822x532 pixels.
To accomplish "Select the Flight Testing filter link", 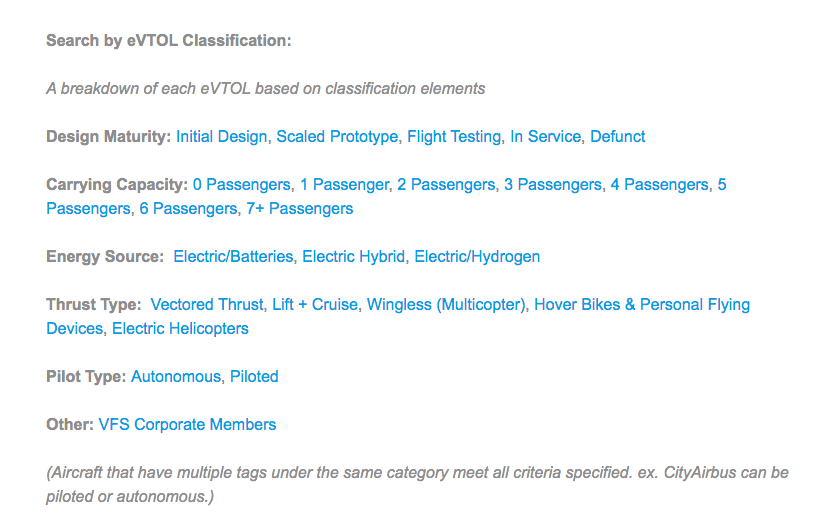I will coord(454,136).
